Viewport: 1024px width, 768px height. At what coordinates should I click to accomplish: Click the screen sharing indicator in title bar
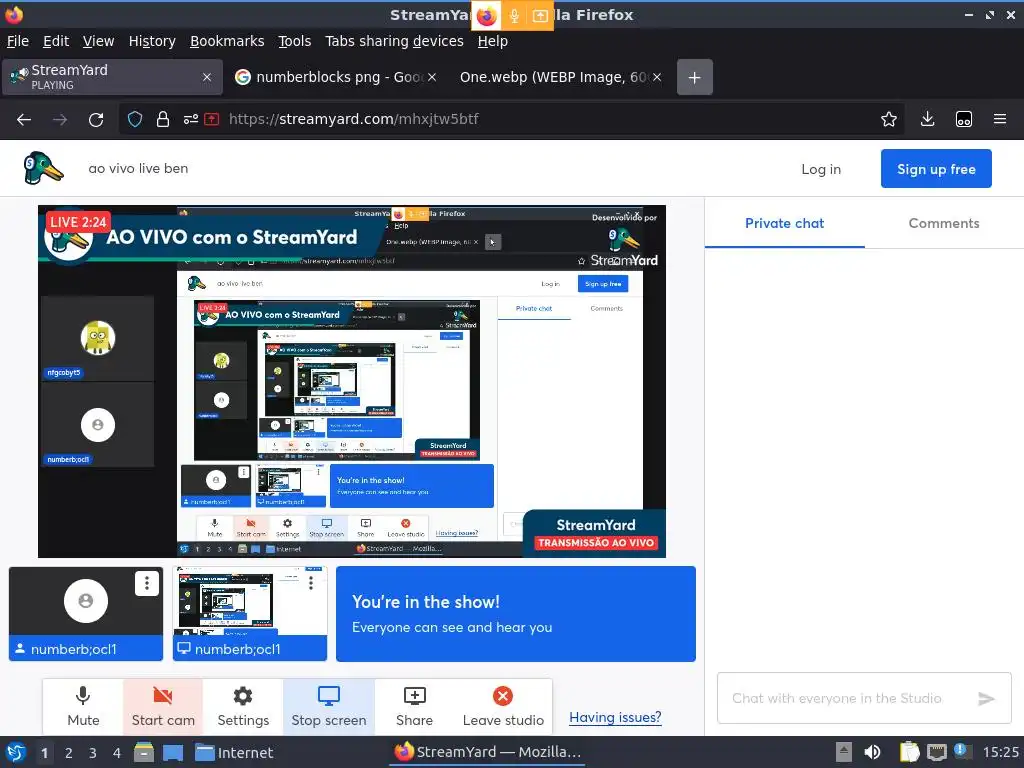pyautogui.click(x=540, y=16)
